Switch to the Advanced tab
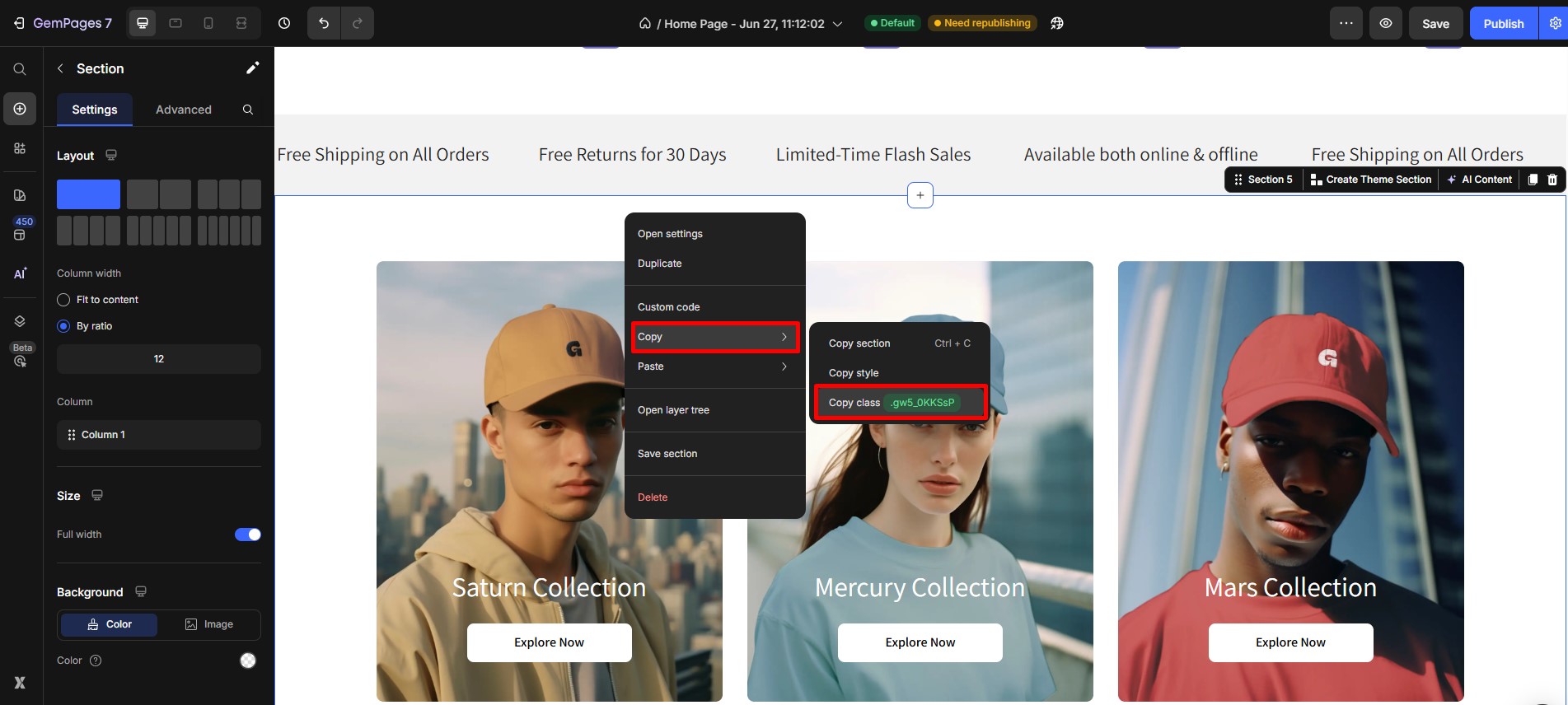This screenshot has width=1568, height=705. (x=183, y=110)
